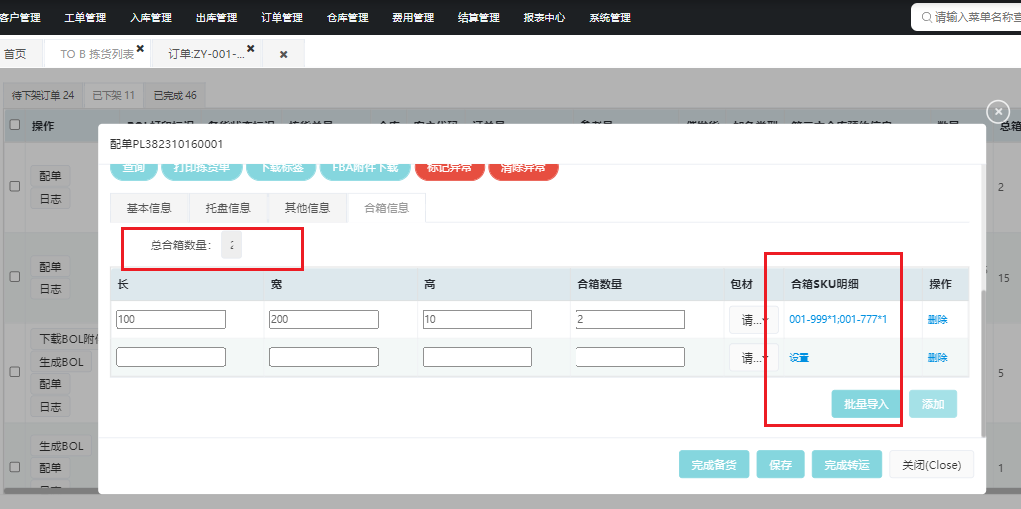Open 订单管理 menu
Viewport: 1021px width, 509px height.
click(x=282, y=18)
